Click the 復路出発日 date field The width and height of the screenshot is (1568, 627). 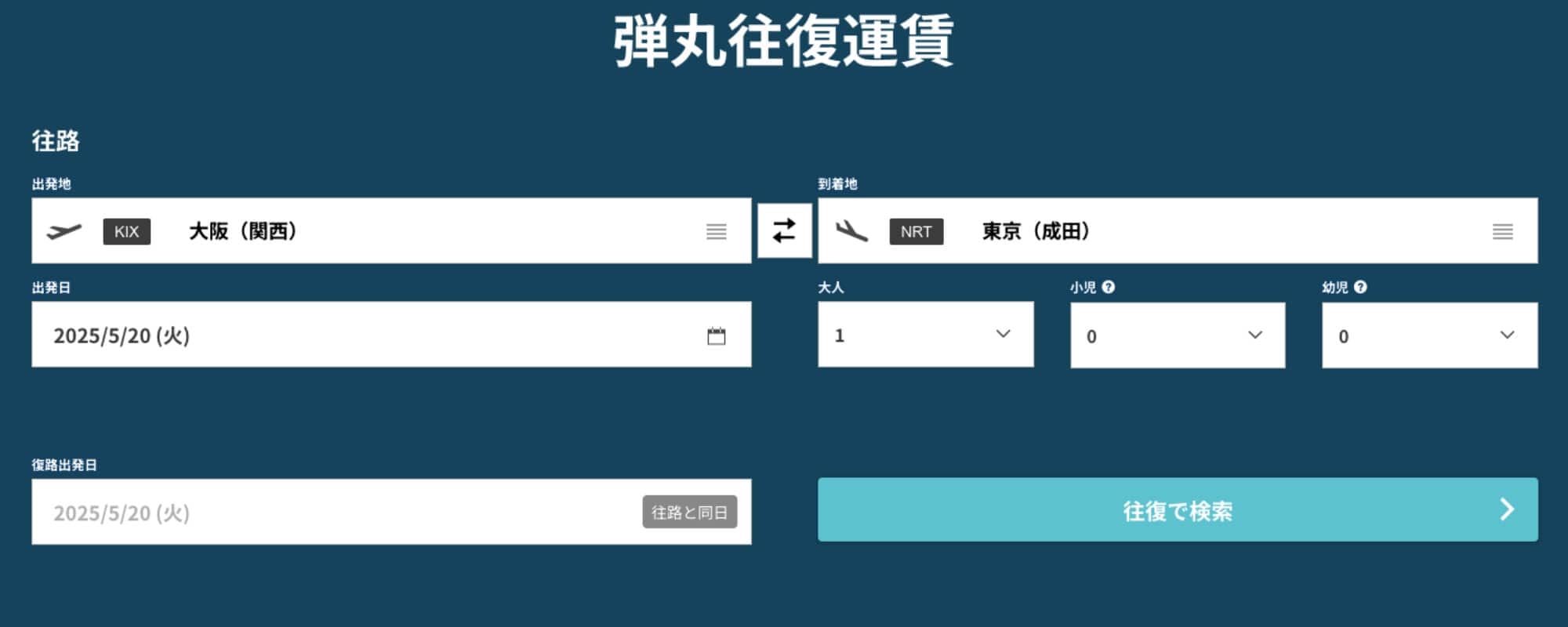click(391, 512)
